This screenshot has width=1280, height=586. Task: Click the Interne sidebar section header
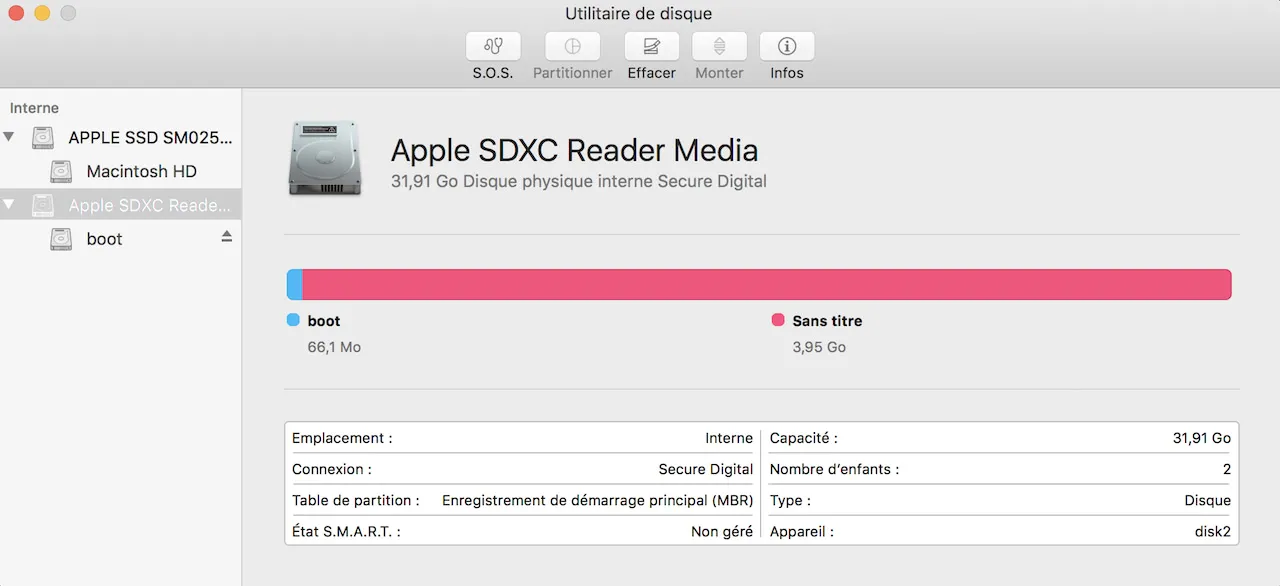point(35,108)
